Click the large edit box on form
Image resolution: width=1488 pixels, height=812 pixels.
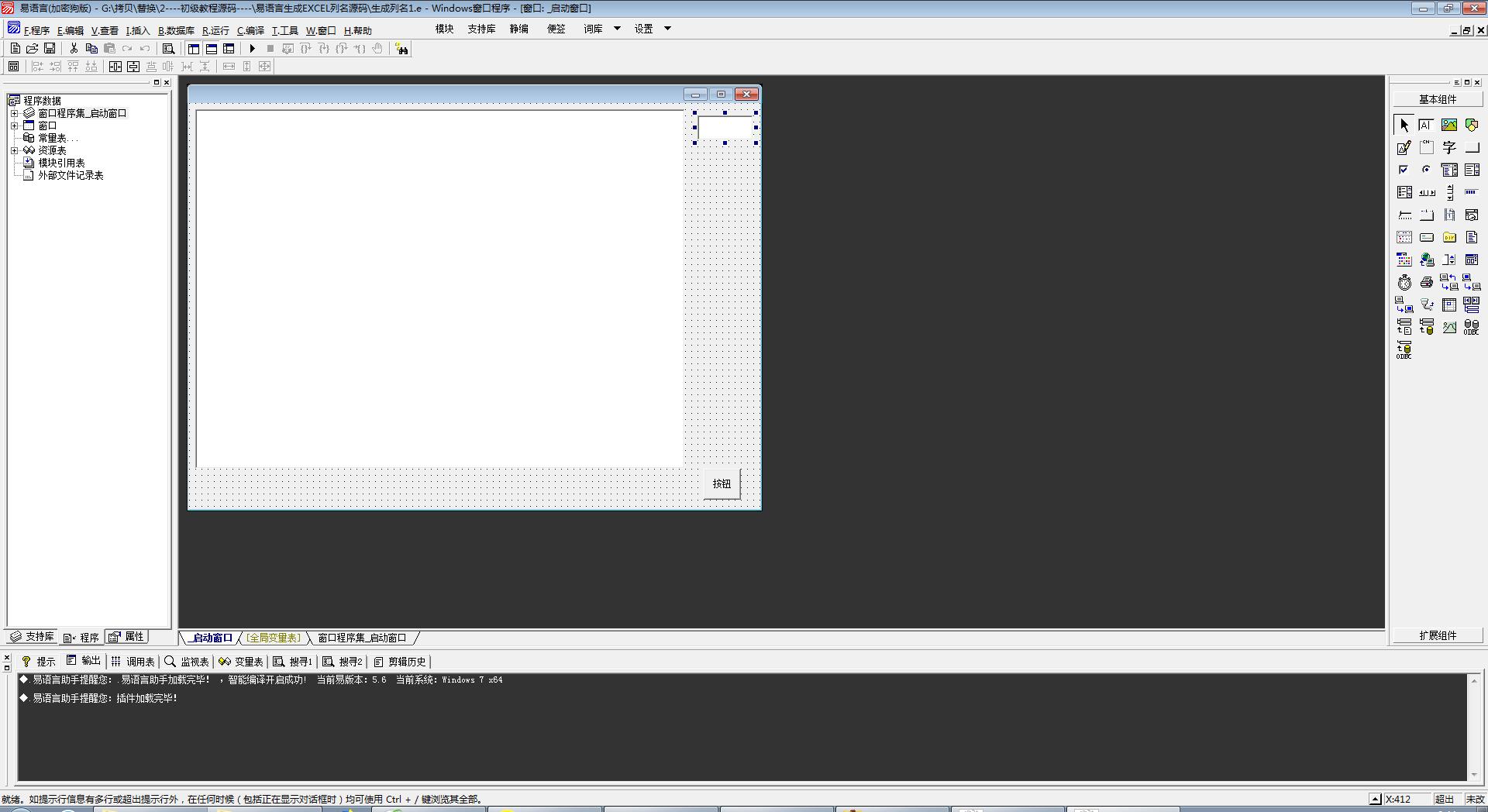tap(439, 288)
